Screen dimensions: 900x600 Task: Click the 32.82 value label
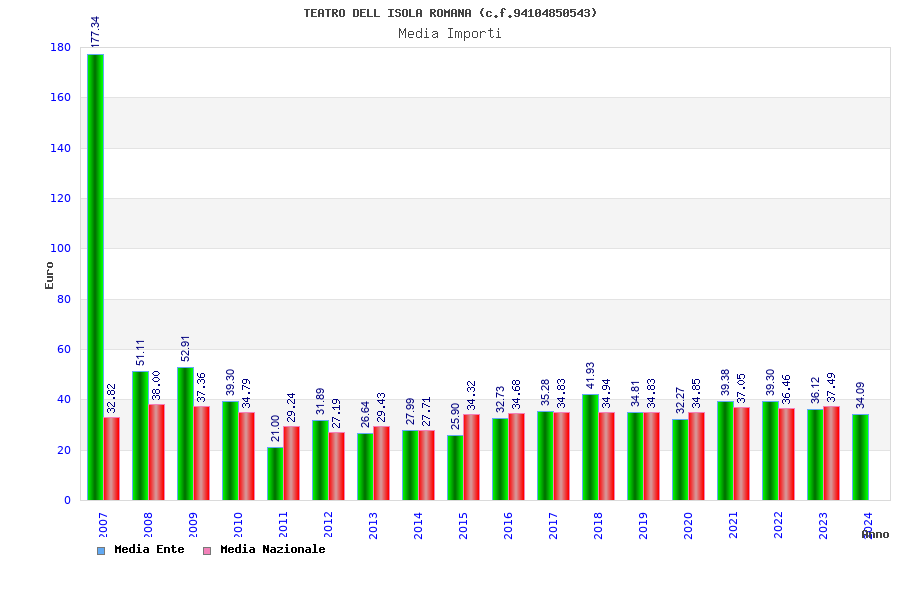coord(111,398)
